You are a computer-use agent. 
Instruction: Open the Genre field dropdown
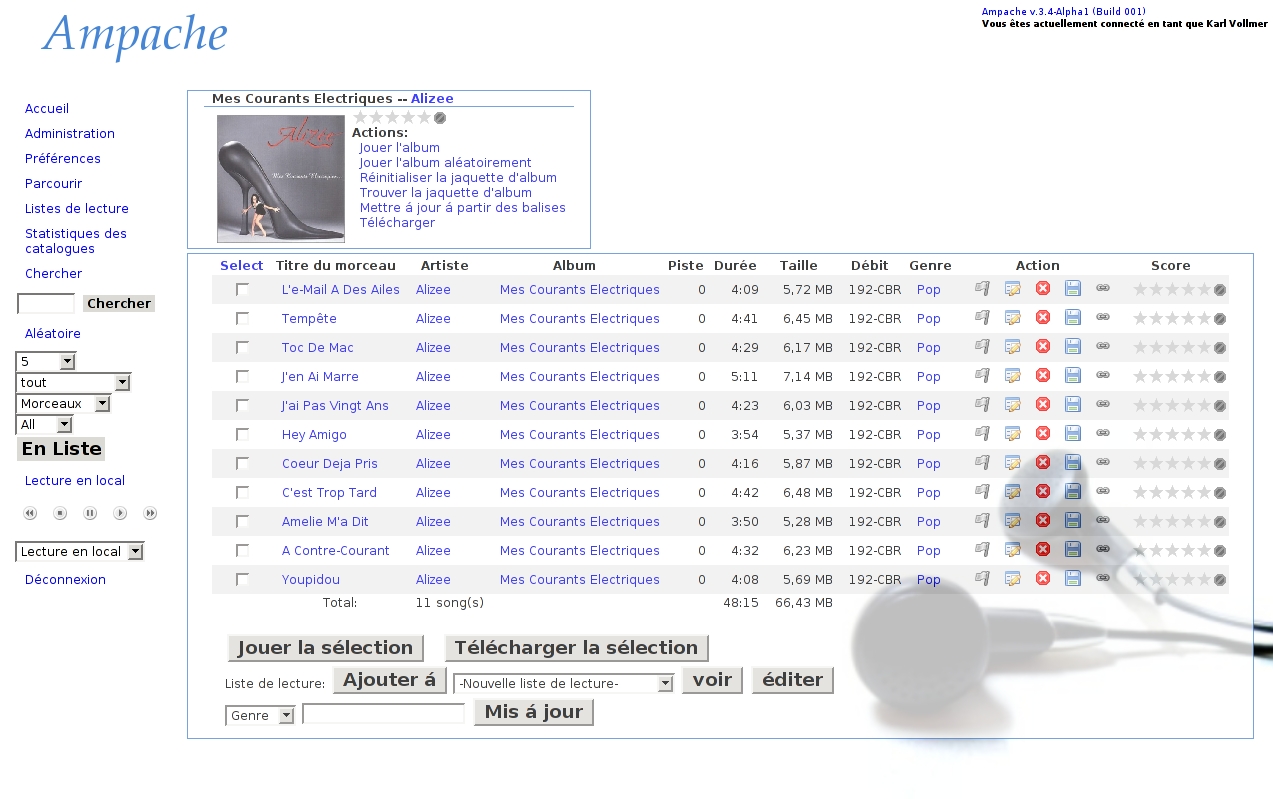260,715
